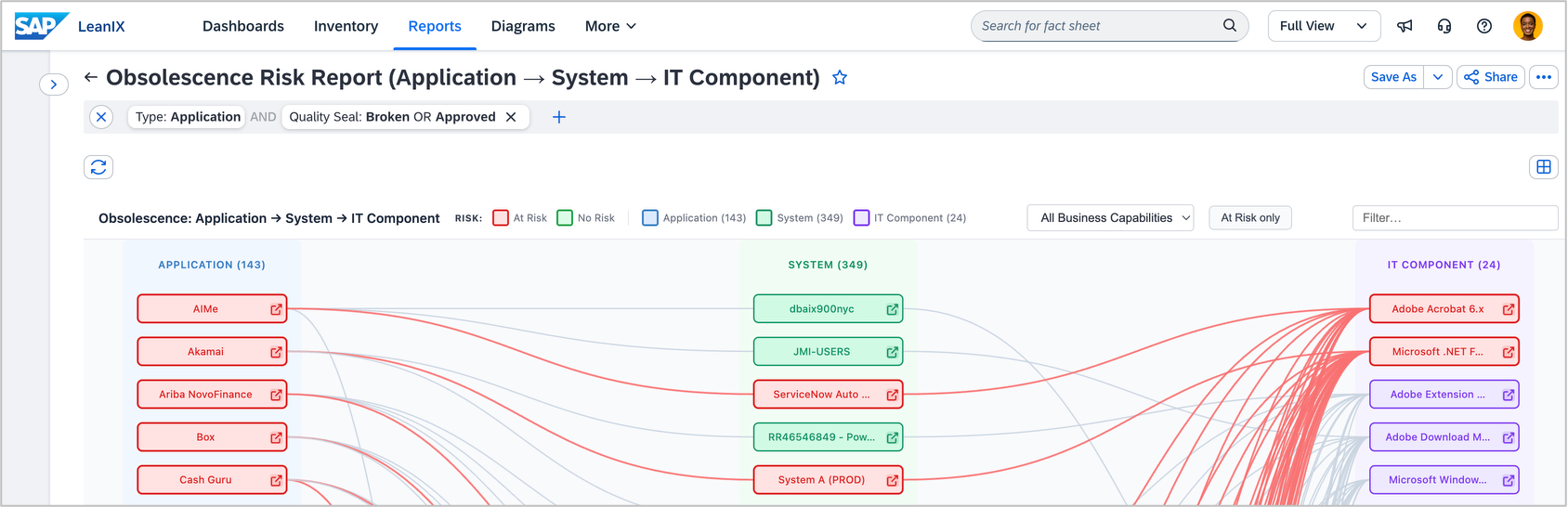This screenshot has width=1568, height=507.
Task: Select the Adobe Acrobat 6.x component node
Action: [1444, 309]
